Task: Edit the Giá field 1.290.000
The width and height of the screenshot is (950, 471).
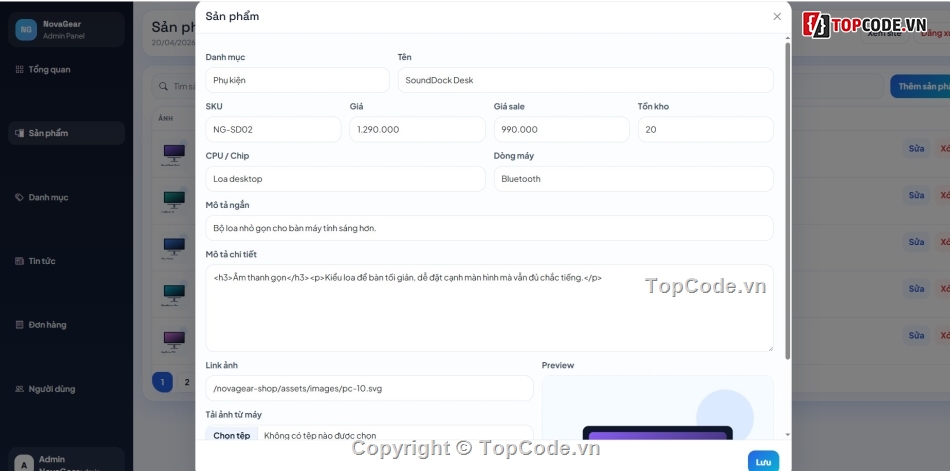Action: [417, 130]
